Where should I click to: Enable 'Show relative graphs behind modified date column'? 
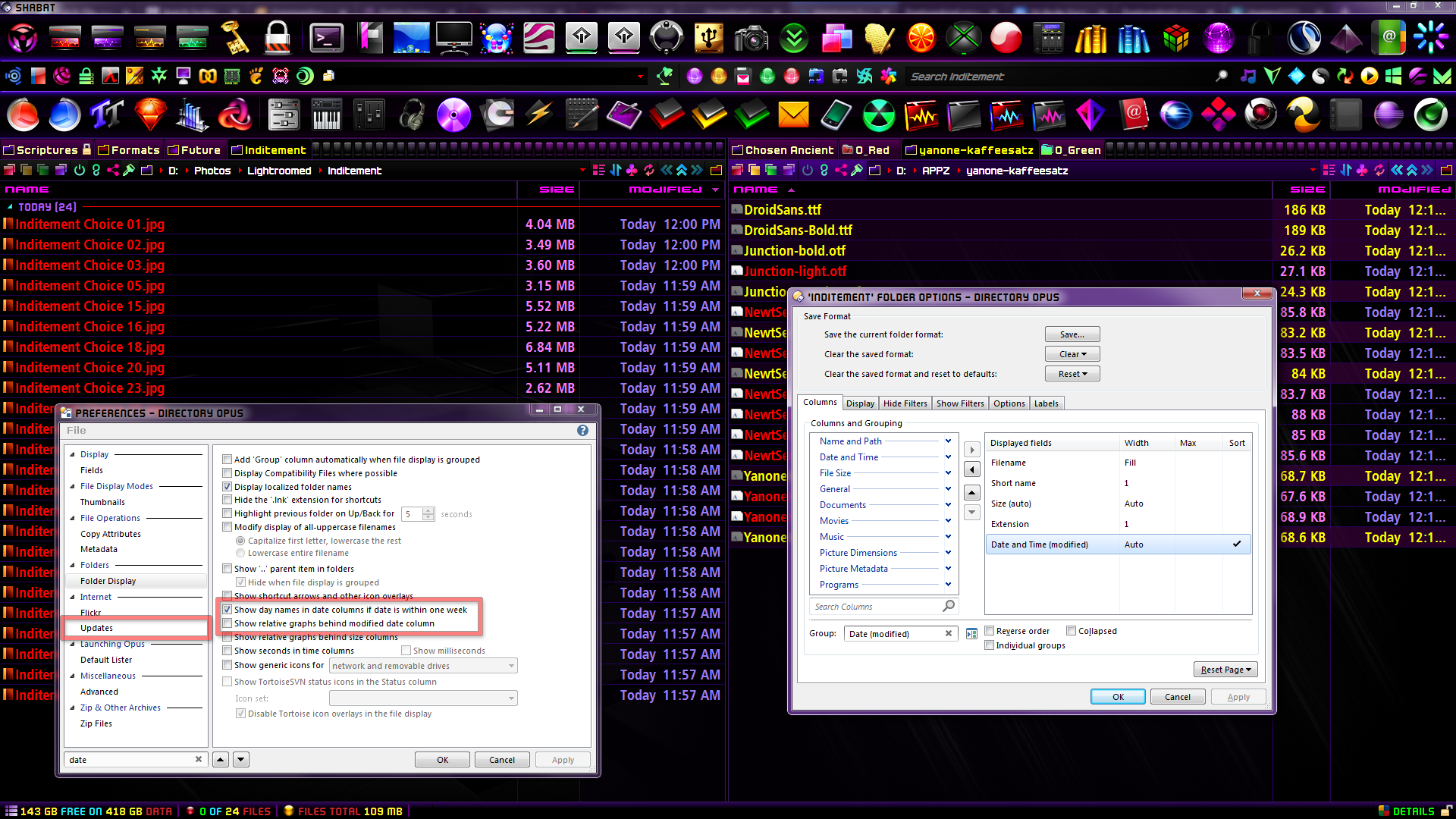coord(227,623)
